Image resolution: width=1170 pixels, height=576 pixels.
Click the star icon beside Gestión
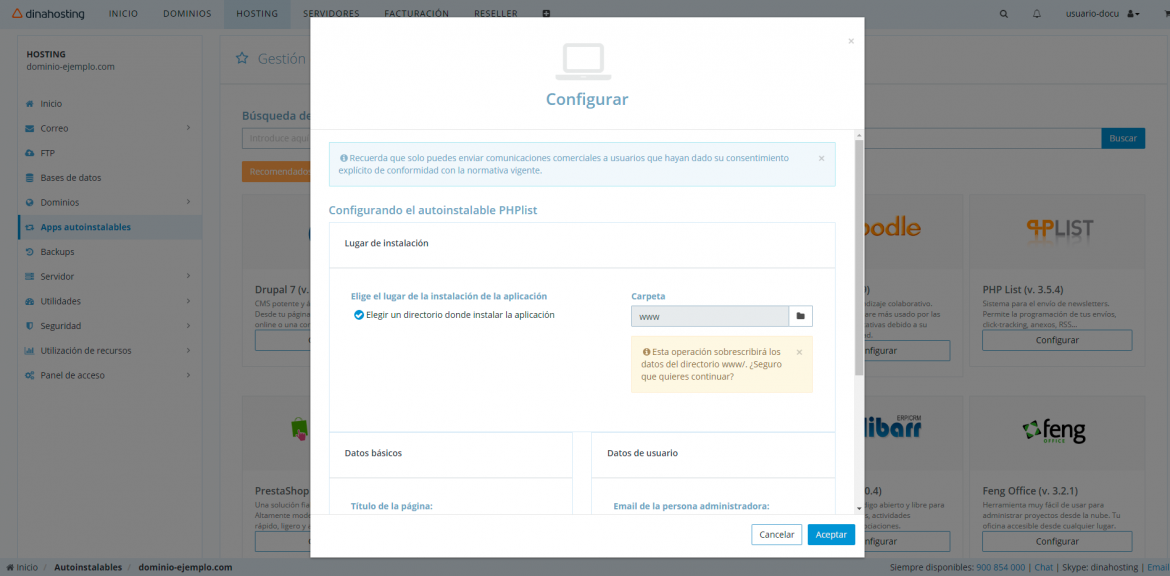[x=242, y=58]
